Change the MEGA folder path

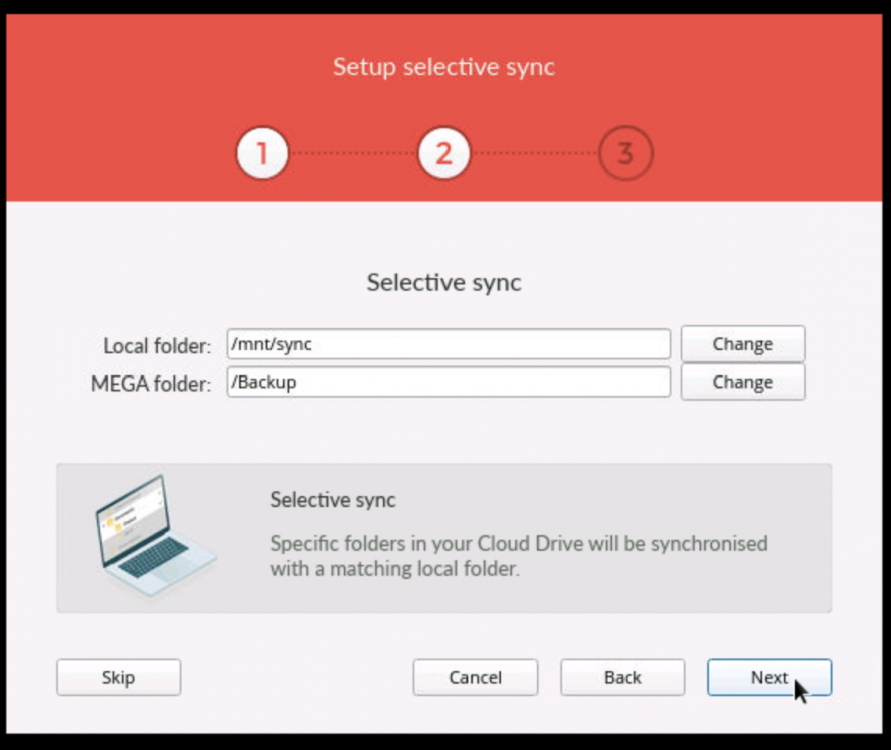pos(743,382)
